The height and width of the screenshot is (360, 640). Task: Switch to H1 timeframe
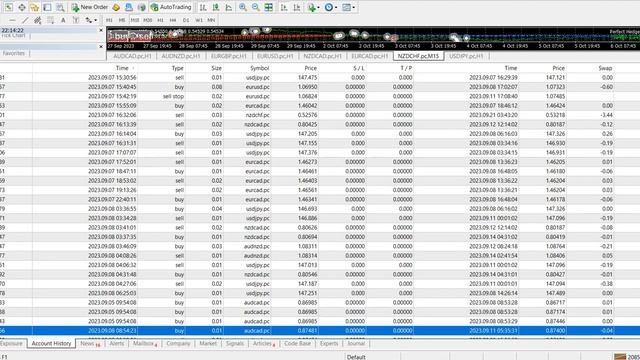pyautogui.click(x=160, y=20)
